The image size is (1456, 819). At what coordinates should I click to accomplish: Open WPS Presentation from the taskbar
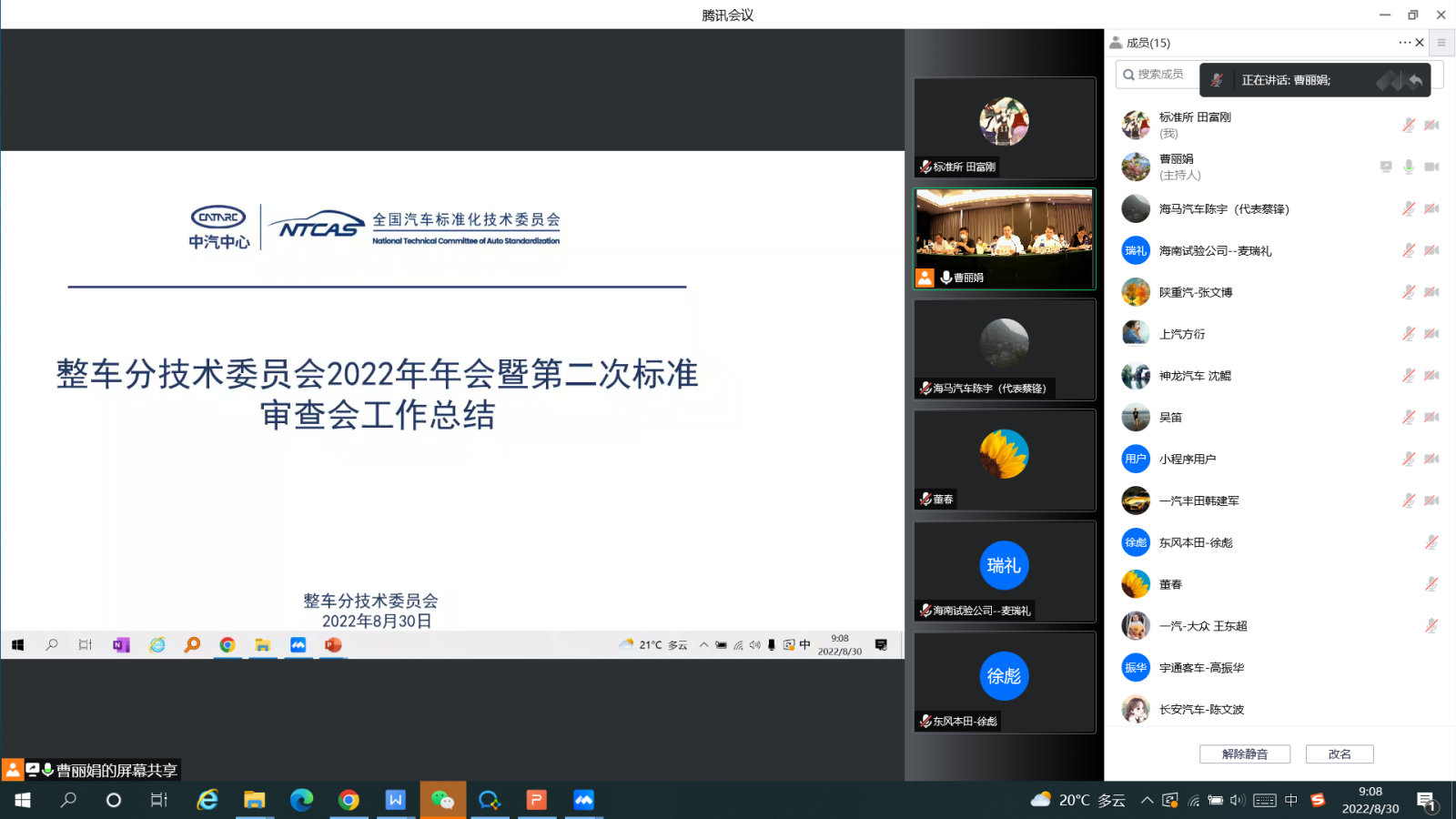point(537,801)
